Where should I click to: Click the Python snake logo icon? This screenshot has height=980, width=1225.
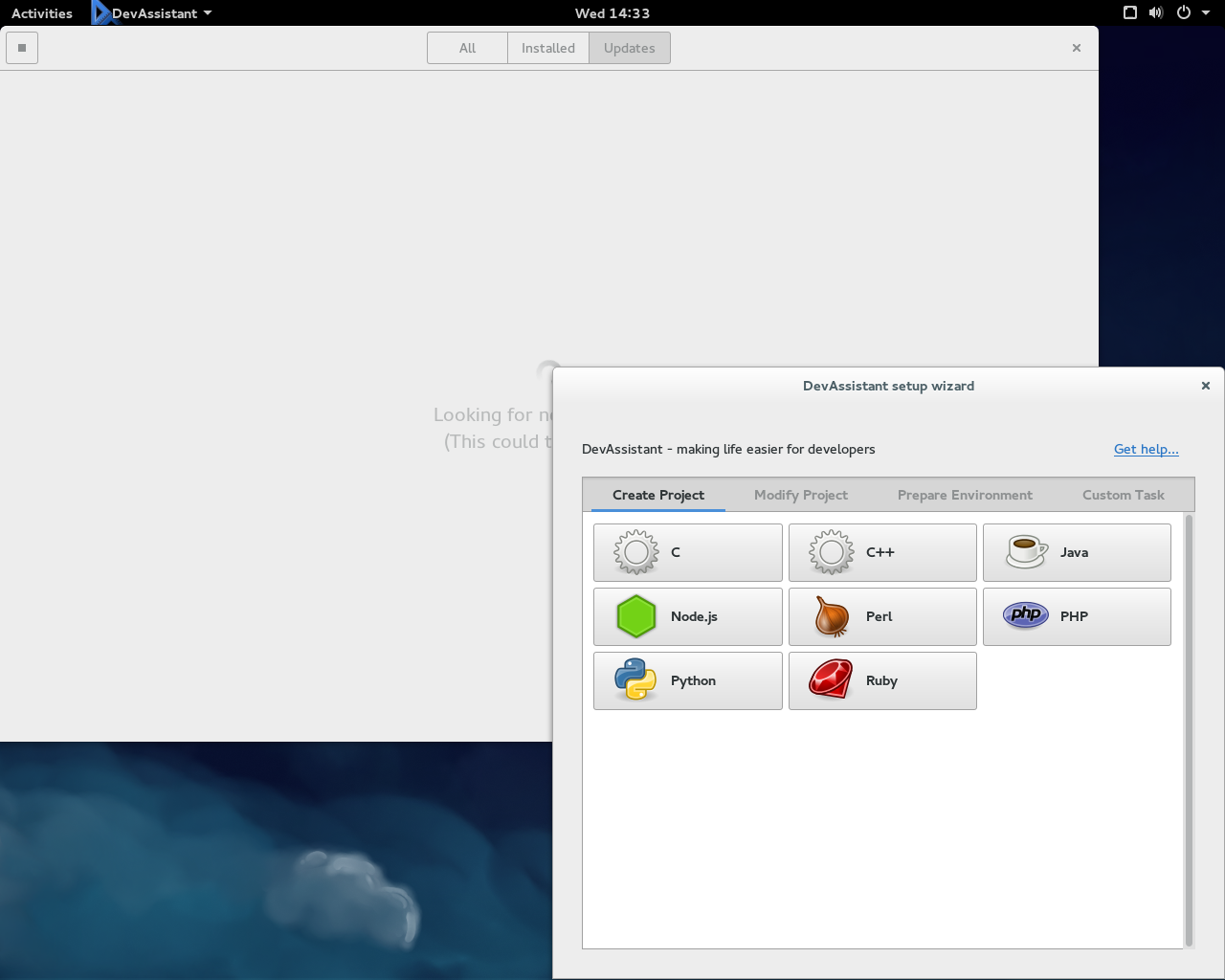(636, 680)
